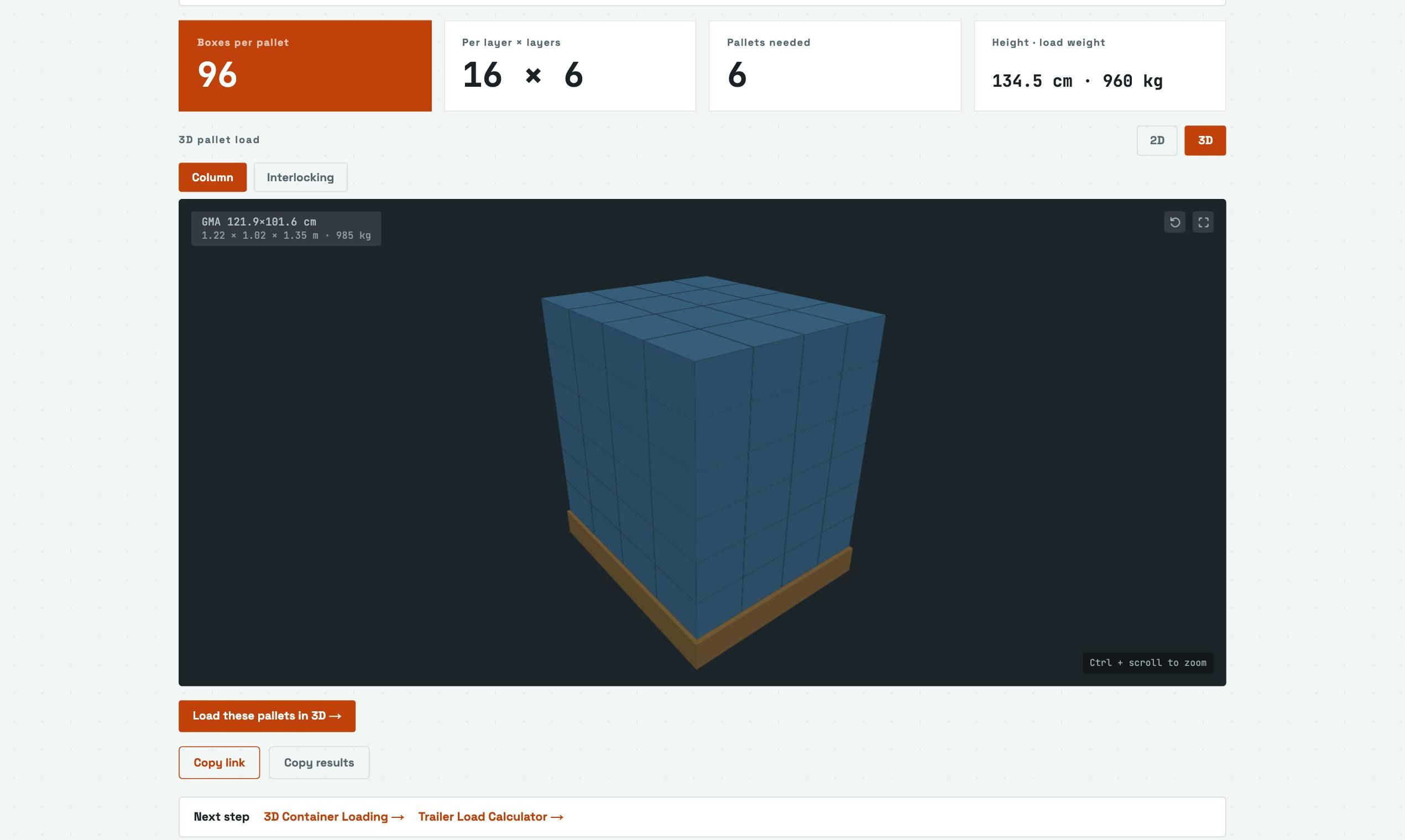
Task: Copy the results
Action: click(x=319, y=763)
